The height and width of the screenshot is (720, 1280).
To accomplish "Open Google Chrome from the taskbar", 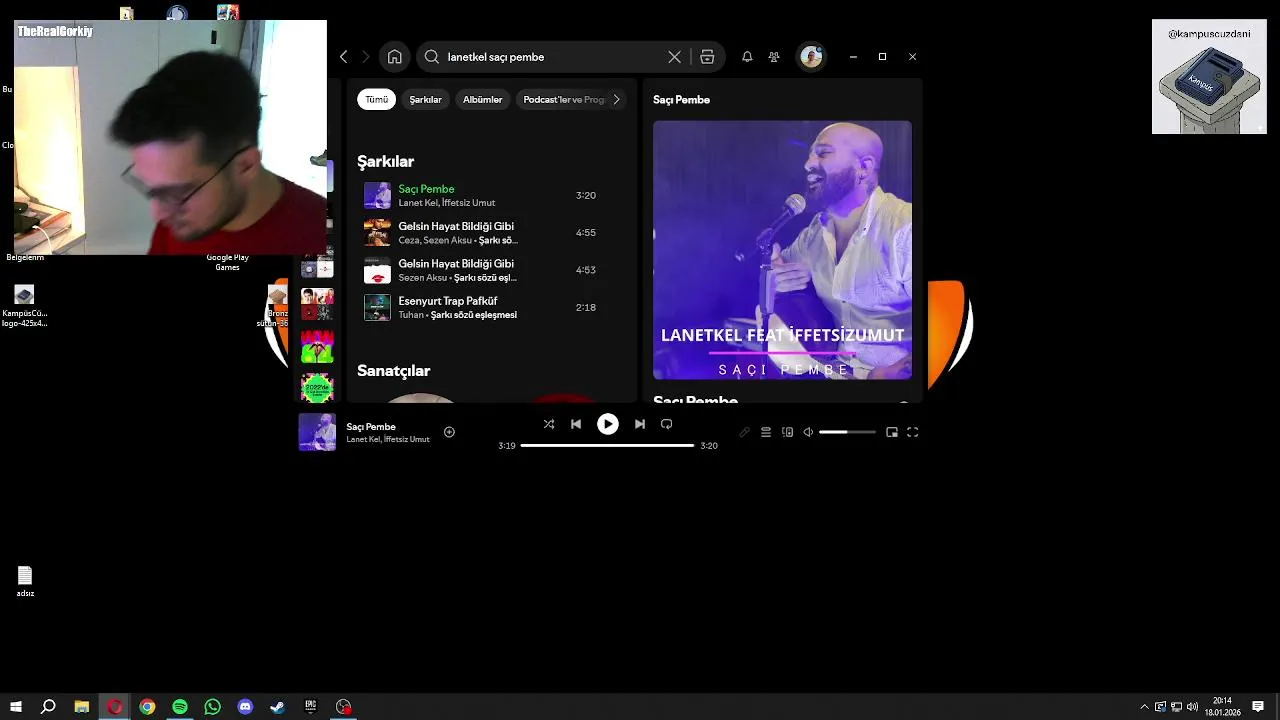I will [x=147, y=707].
